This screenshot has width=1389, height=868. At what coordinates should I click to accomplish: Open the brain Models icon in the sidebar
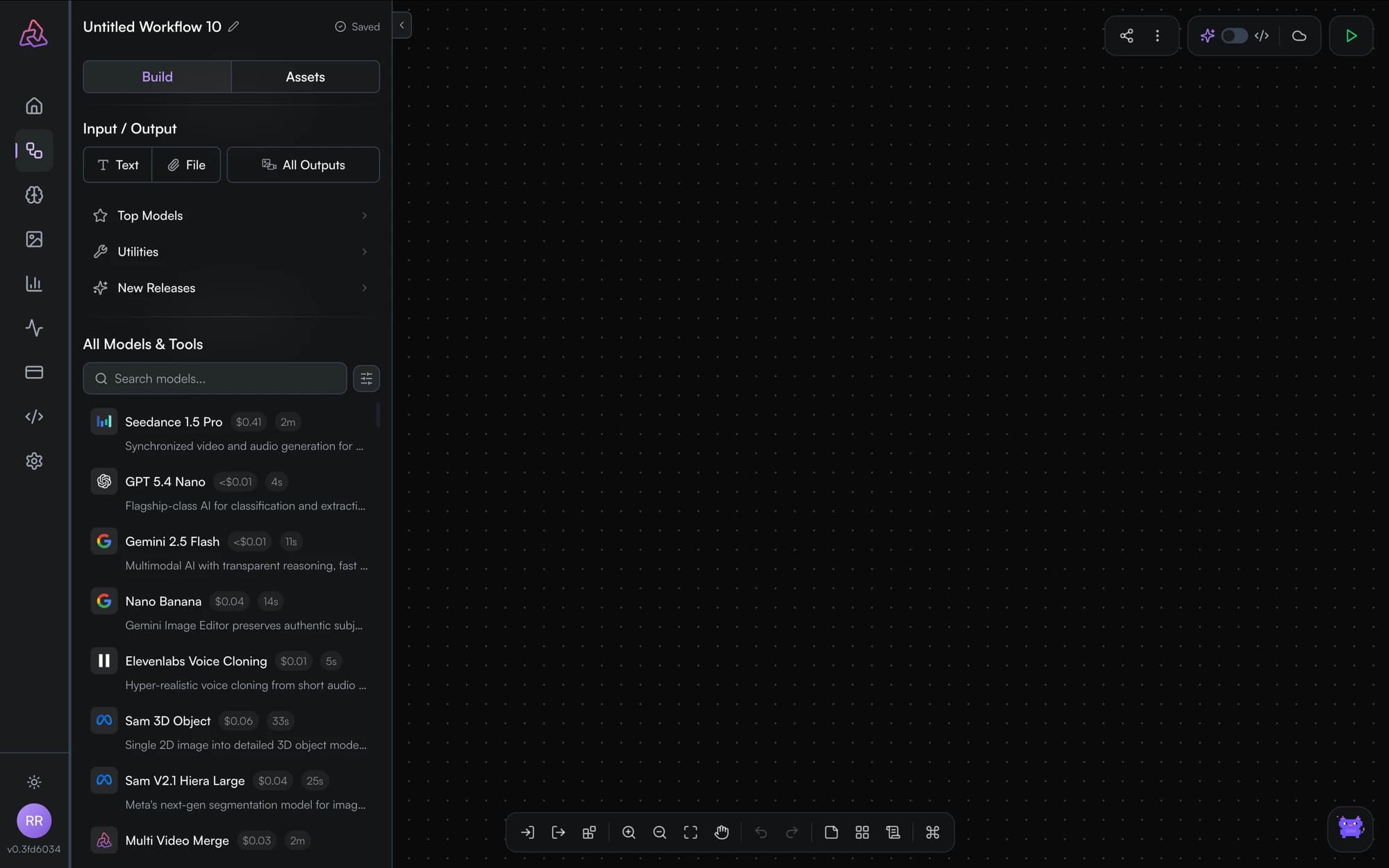pyautogui.click(x=34, y=195)
